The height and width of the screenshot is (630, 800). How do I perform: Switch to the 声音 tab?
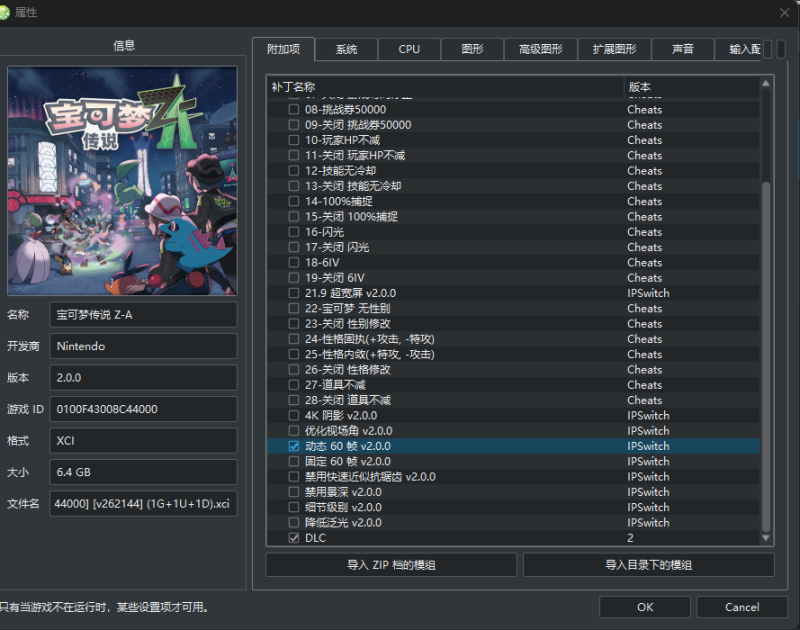[x=677, y=48]
